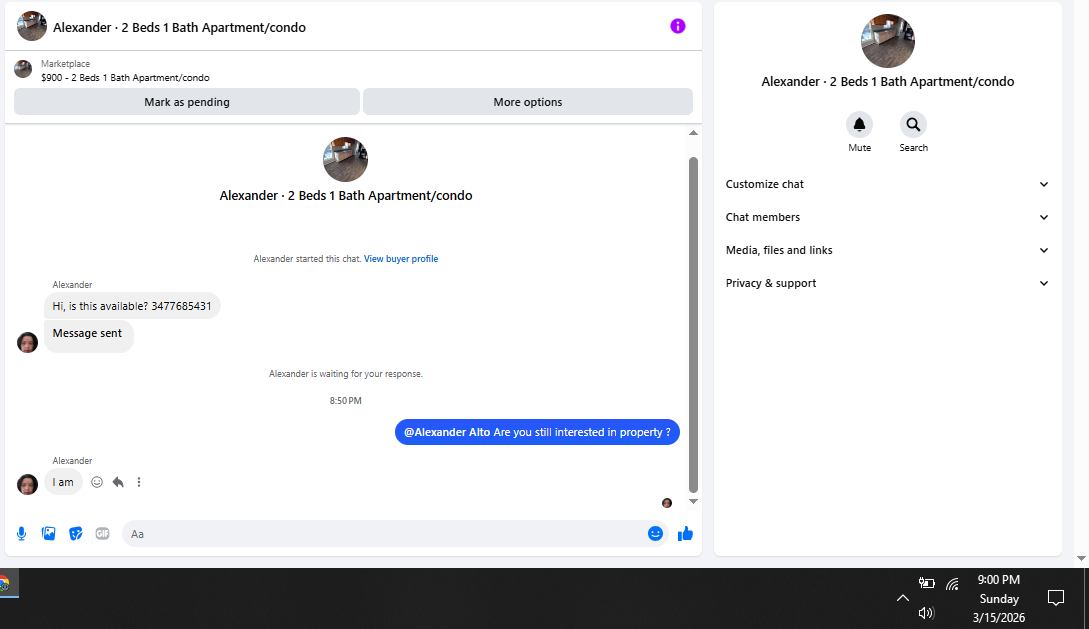Click "$900 - 2 Beds 1 Bath Apartment/condo" text
Screen dimensions: 1089x629
point(125,78)
